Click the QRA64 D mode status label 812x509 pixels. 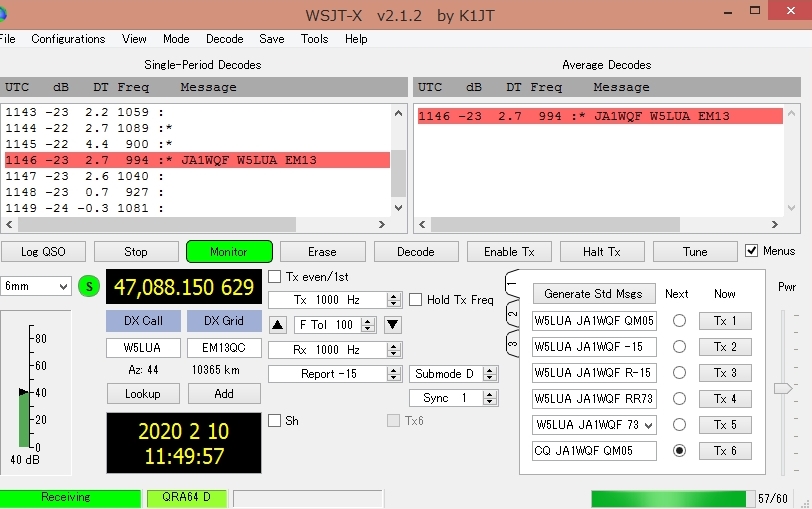coord(186,498)
